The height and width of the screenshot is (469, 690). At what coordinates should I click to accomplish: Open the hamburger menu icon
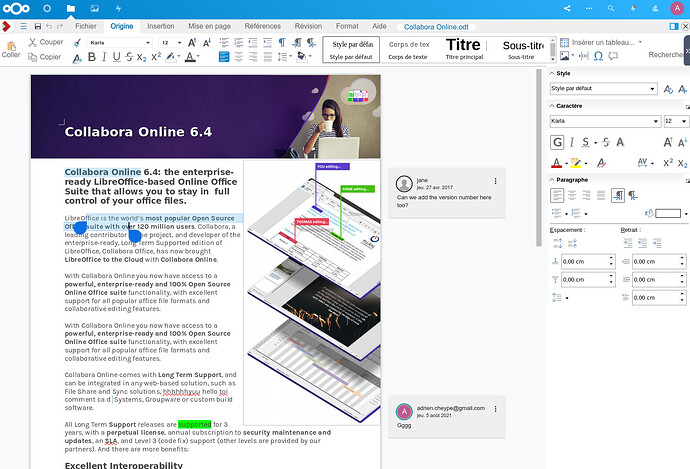[23, 26]
